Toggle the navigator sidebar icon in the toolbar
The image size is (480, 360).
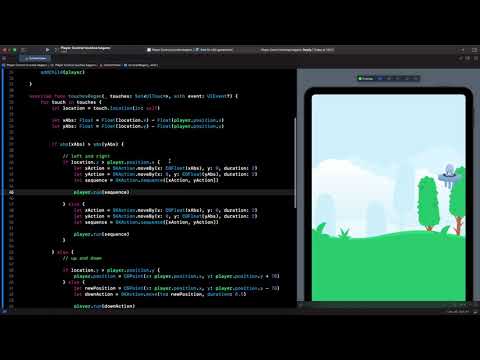23,50
